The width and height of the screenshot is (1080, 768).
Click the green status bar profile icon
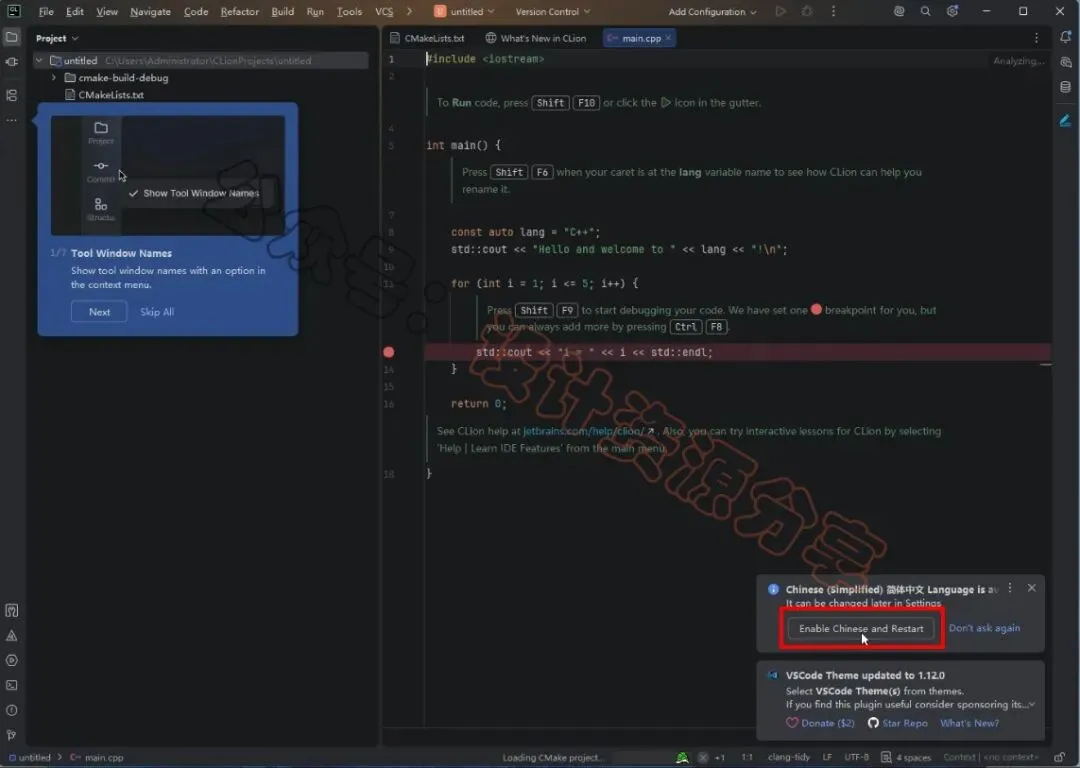682,757
